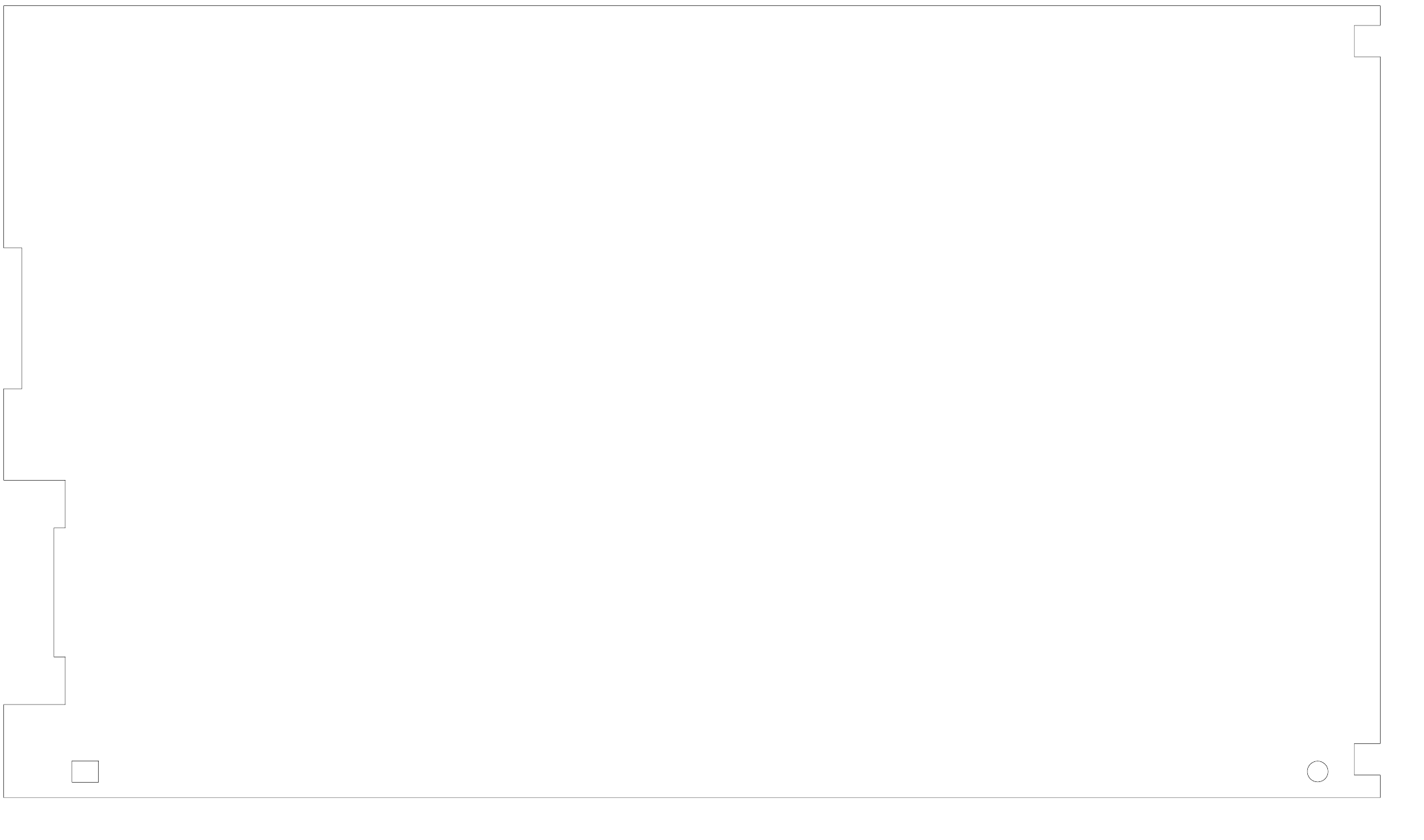Click the narrow inner recess of the lower-left cutout
1424x840 pixels.
point(59,593)
